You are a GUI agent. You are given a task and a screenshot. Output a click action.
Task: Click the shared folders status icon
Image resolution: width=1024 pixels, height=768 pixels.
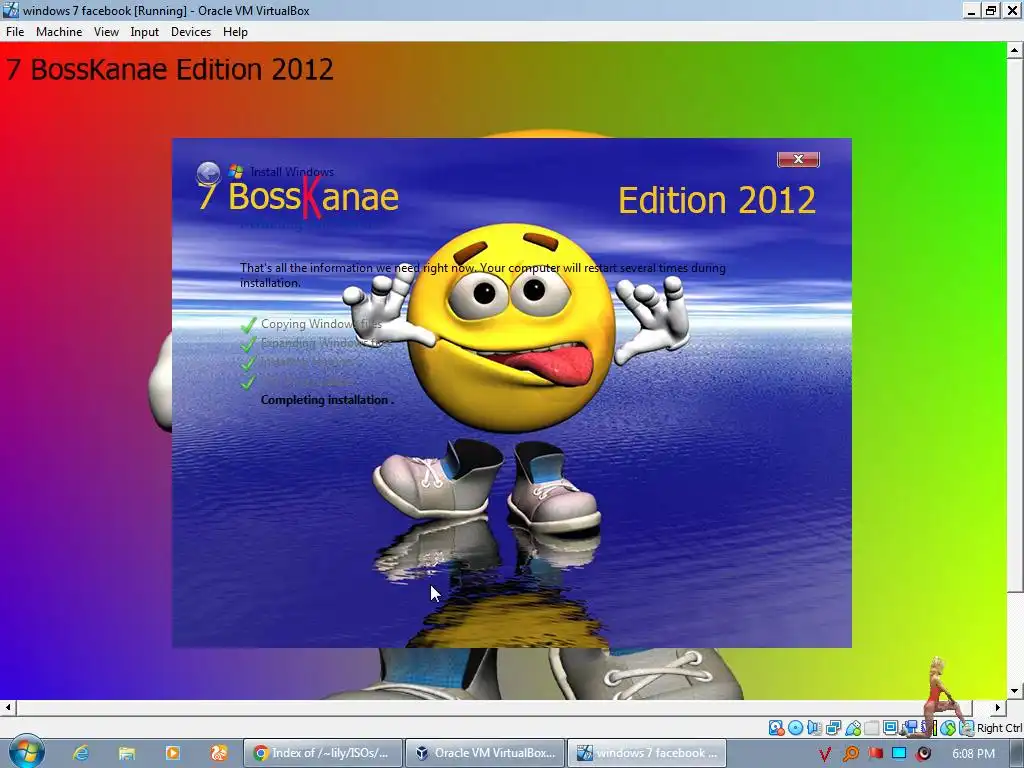pyautogui.click(x=872, y=728)
